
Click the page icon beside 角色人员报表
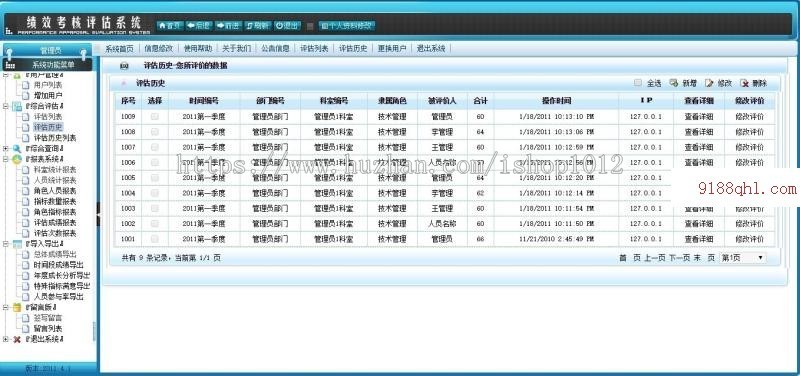[26, 191]
